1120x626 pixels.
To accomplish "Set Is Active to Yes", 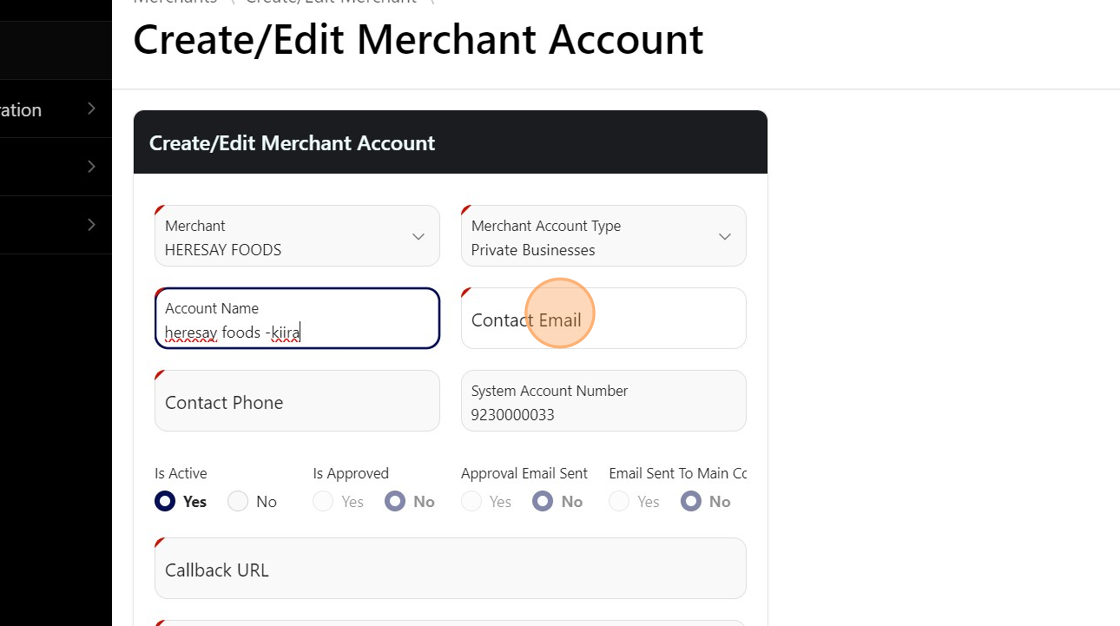I will pyautogui.click(x=165, y=501).
